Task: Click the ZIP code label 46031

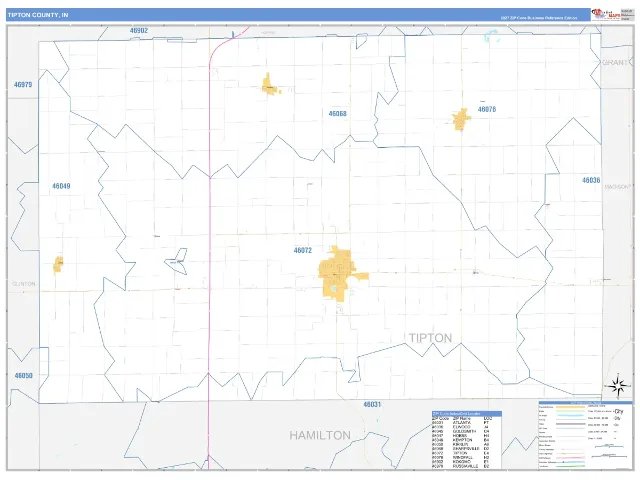Action: (x=372, y=404)
